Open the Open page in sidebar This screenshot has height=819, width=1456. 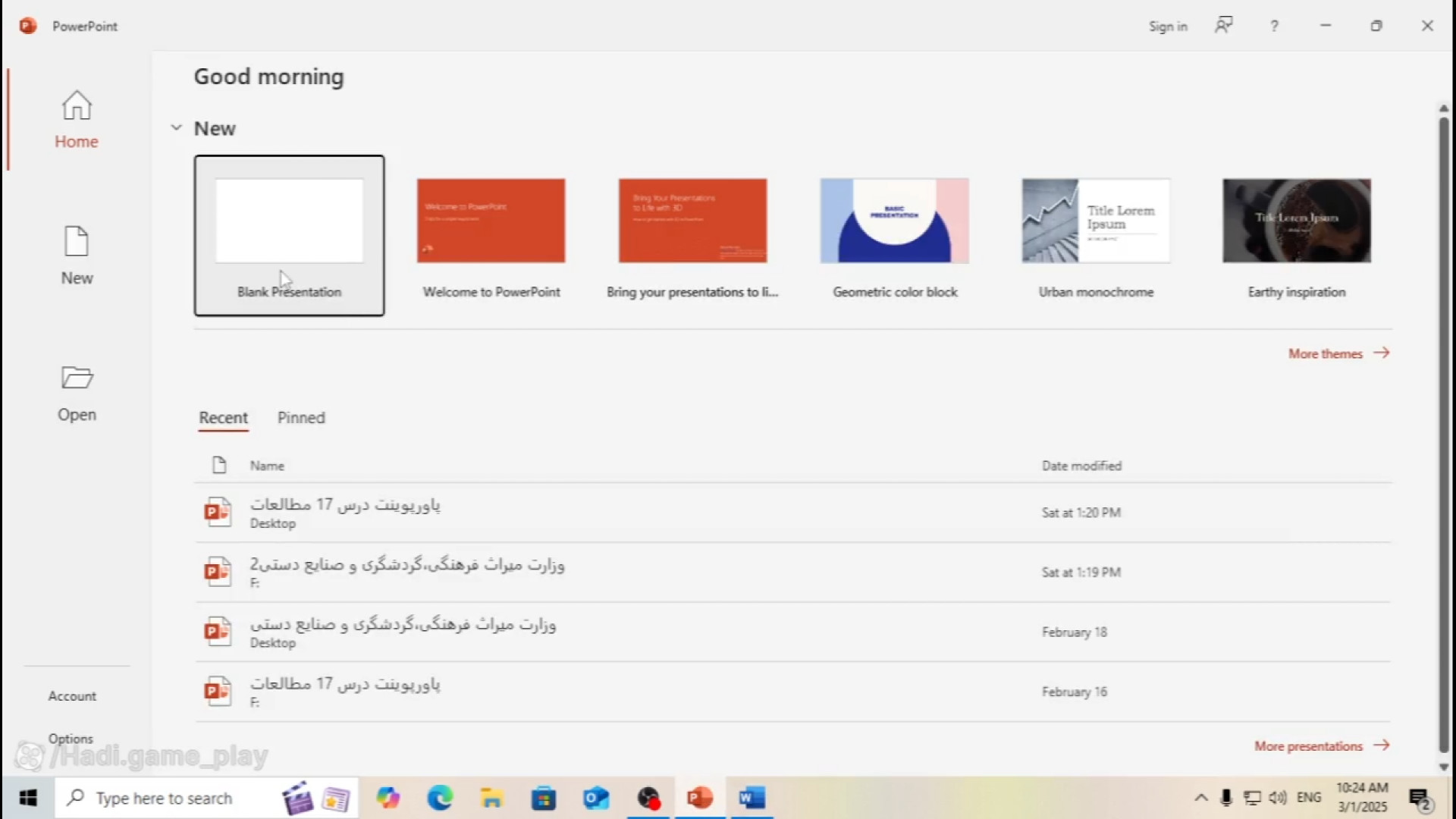[77, 393]
